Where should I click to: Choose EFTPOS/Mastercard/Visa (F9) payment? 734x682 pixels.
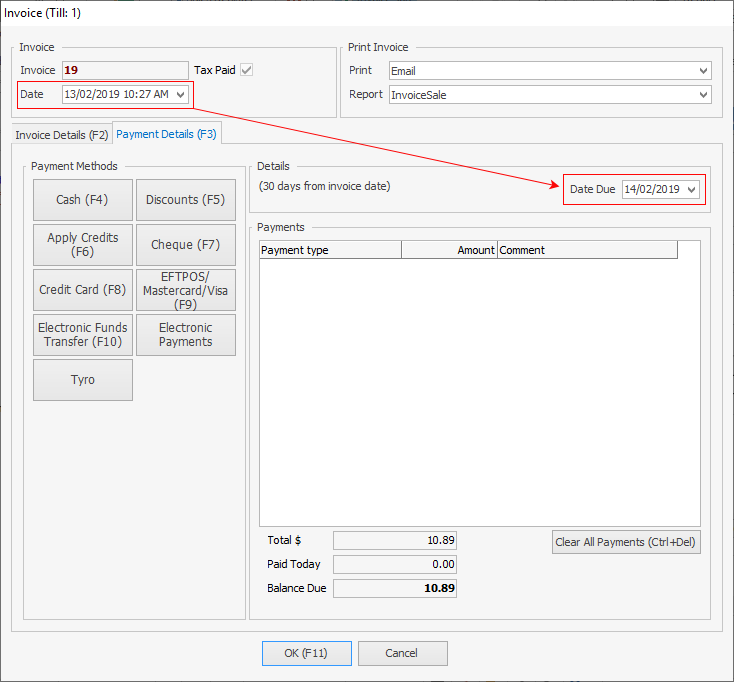pyautogui.click(x=185, y=290)
